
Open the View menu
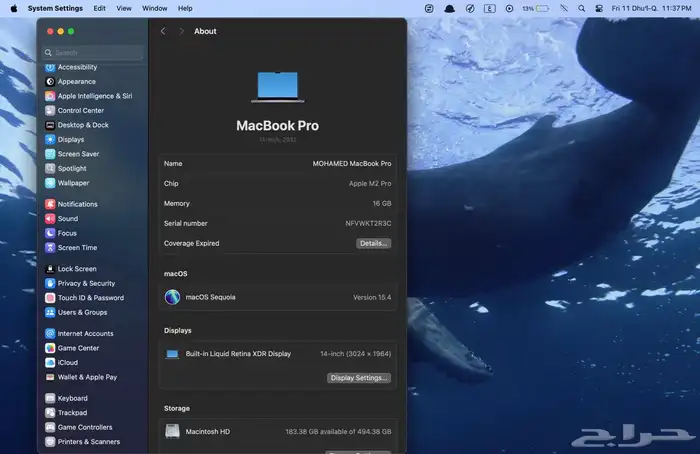click(124, 8)
